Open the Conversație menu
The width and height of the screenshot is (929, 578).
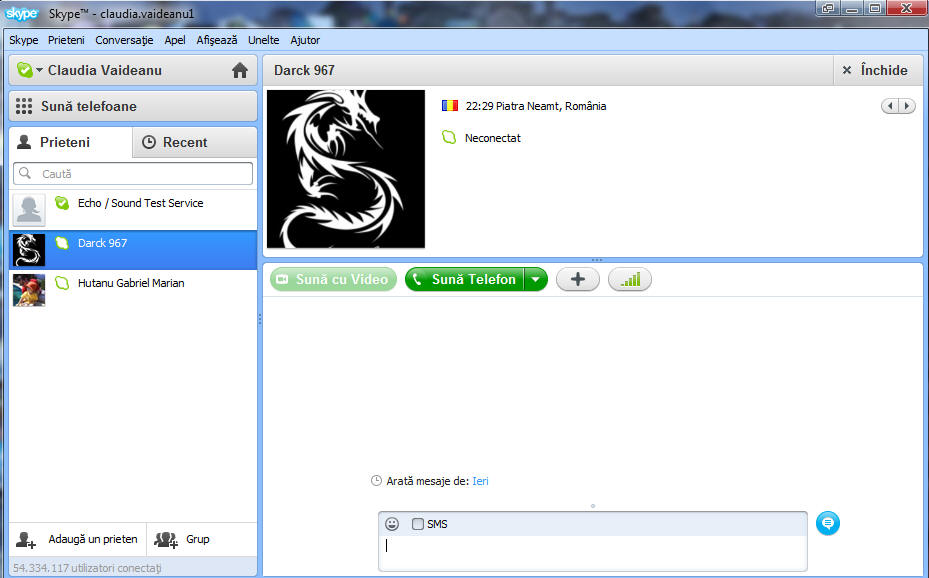[124, 40]
